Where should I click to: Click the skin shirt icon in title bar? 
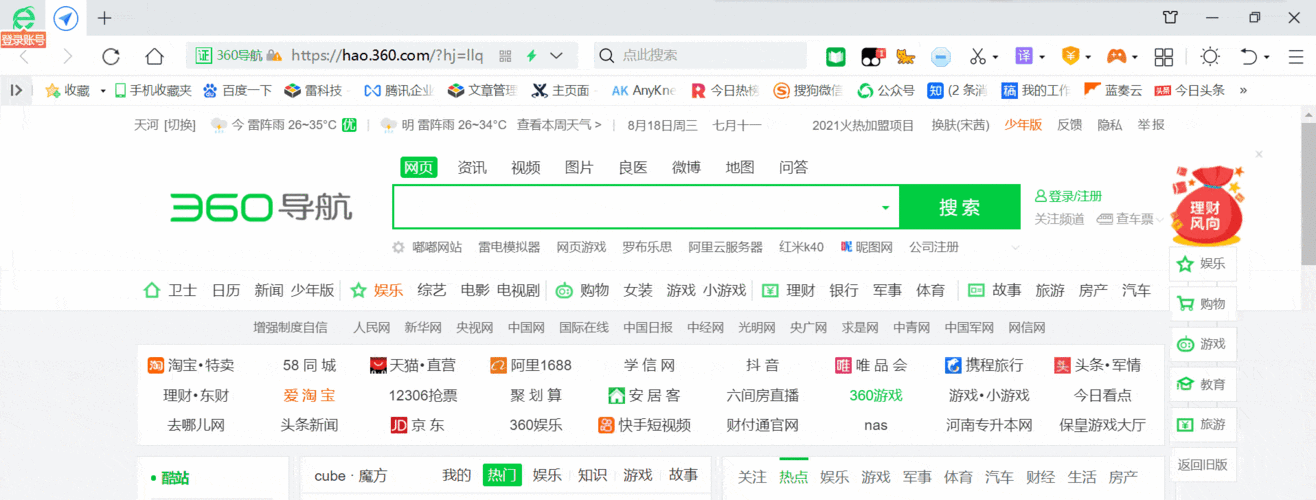coord(1170,17)
